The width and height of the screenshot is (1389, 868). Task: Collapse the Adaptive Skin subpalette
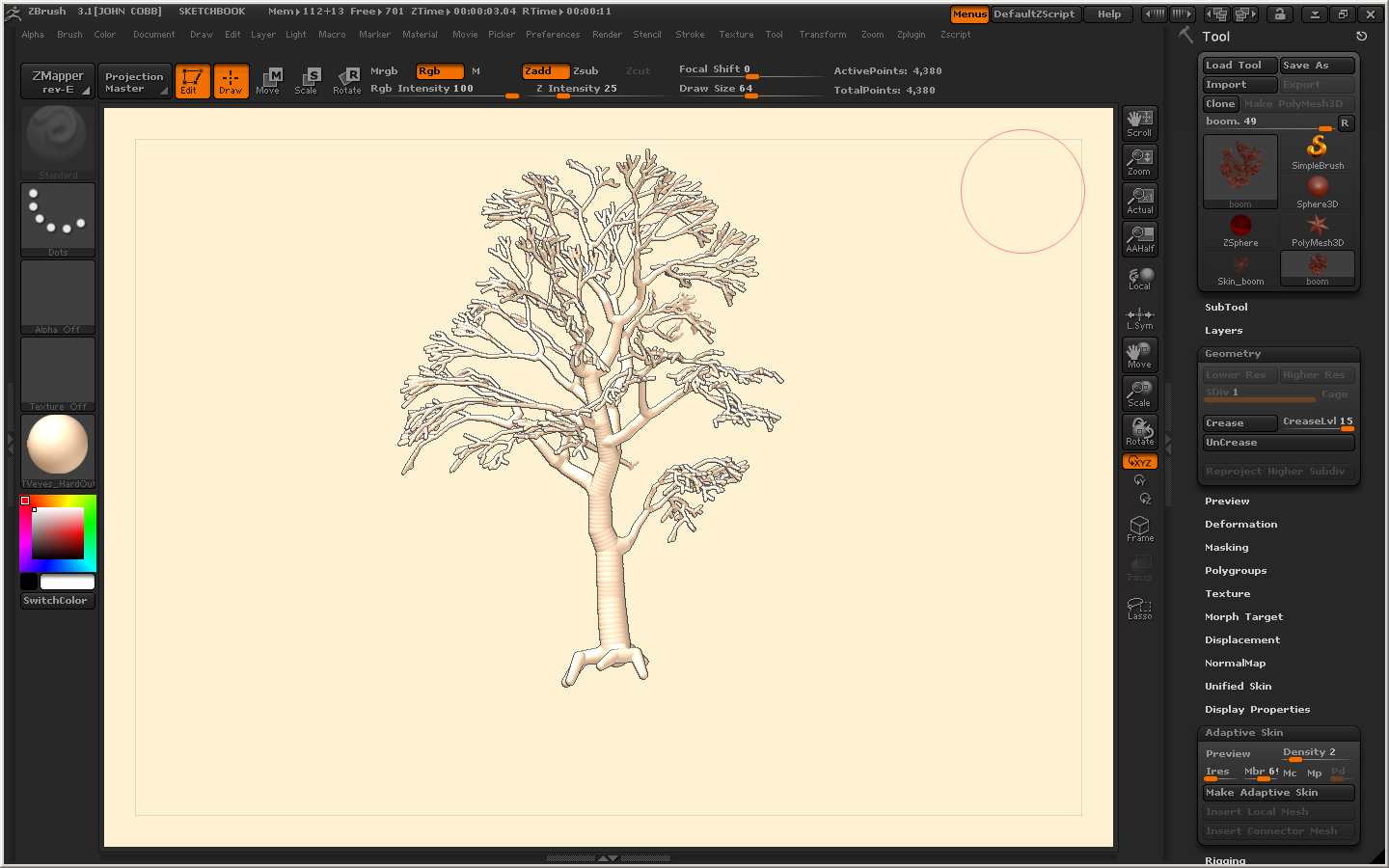click(x=1243, y=733)
